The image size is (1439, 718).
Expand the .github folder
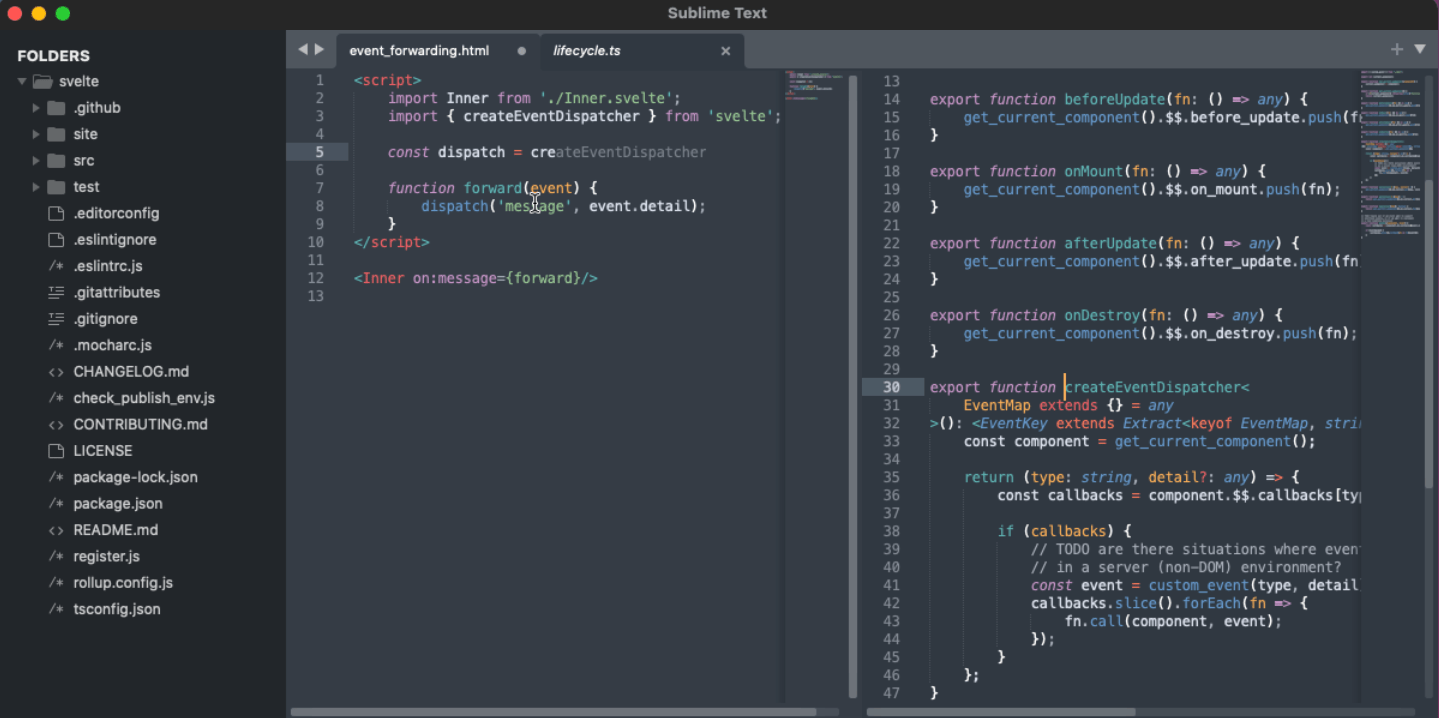point(36,108)
